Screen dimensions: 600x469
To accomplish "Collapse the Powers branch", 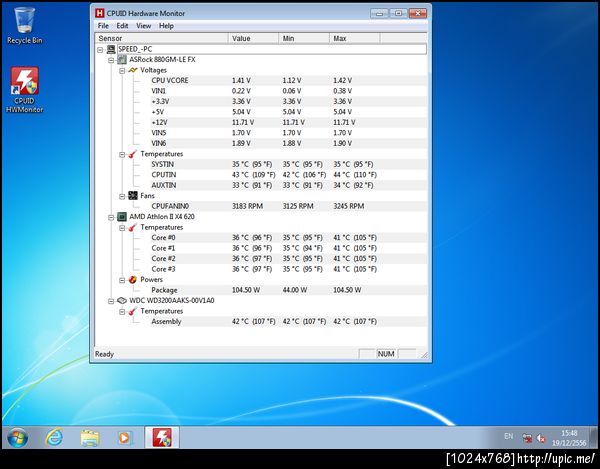I will pos(122,280).
